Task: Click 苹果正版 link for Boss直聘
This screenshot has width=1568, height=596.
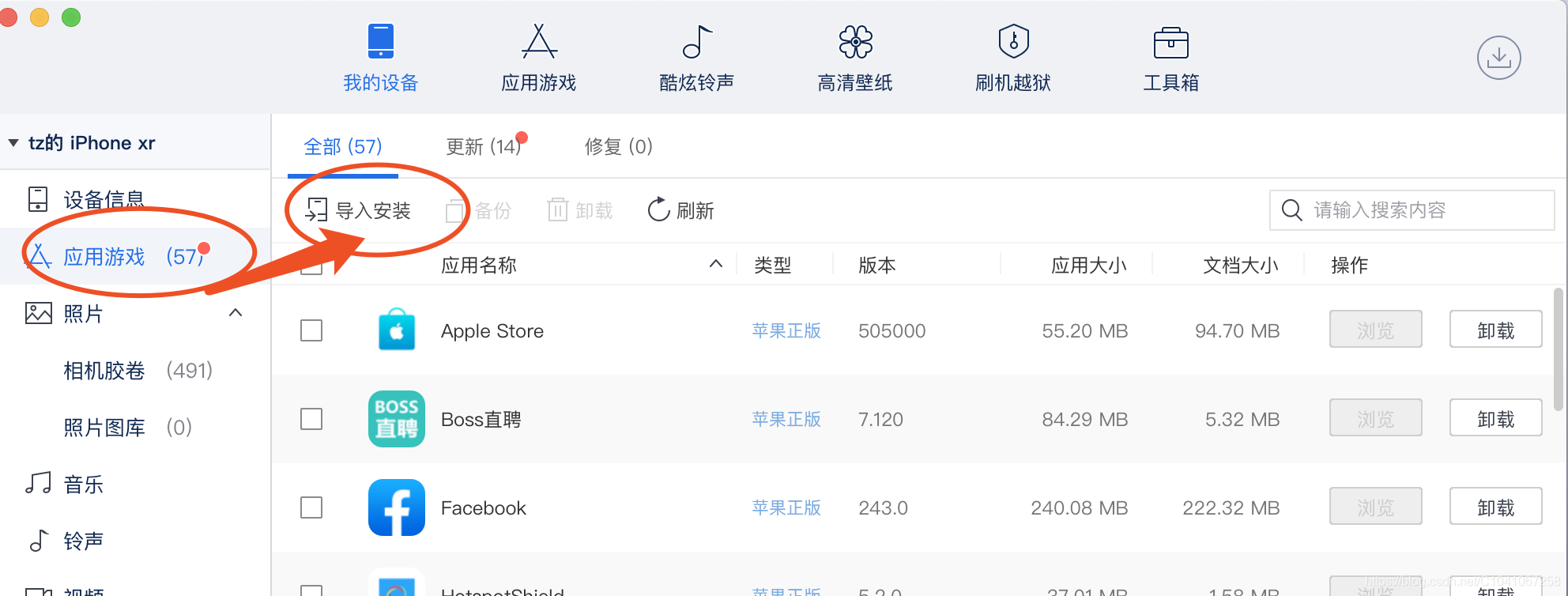Action: pos(786,419)
